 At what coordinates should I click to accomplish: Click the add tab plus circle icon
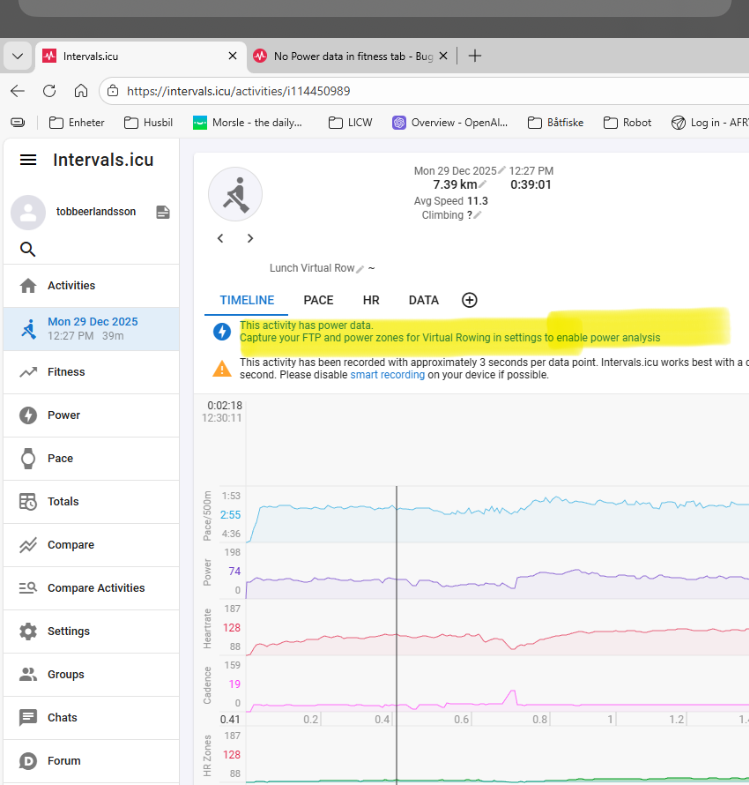[469, 300]
